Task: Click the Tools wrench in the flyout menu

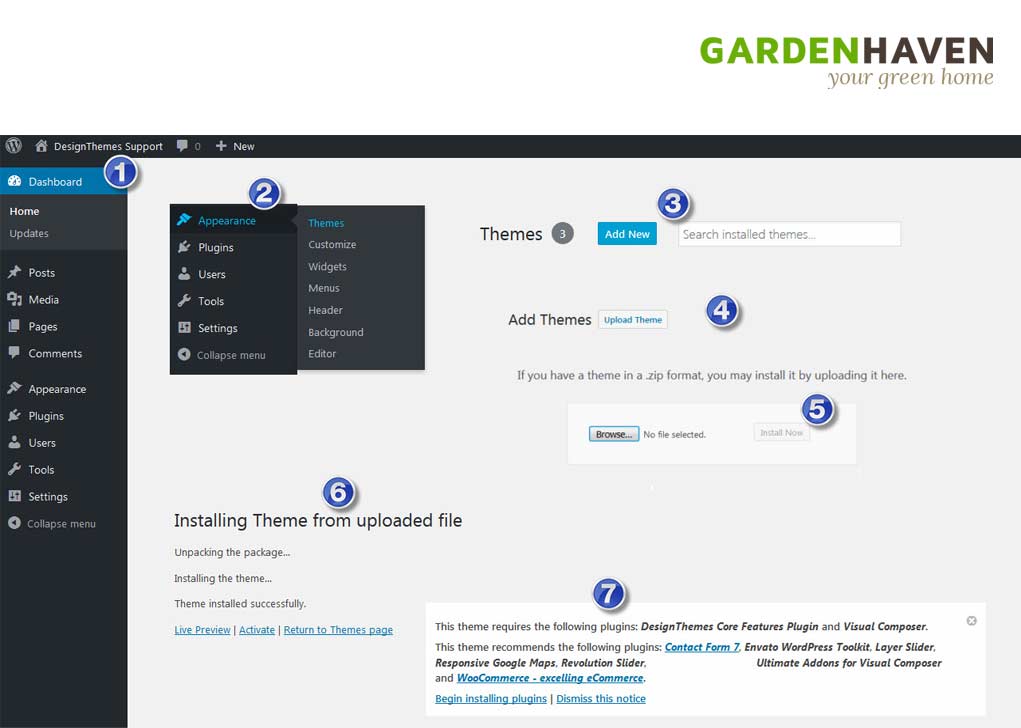Action: pyautogui.click(x=184, y=301)
